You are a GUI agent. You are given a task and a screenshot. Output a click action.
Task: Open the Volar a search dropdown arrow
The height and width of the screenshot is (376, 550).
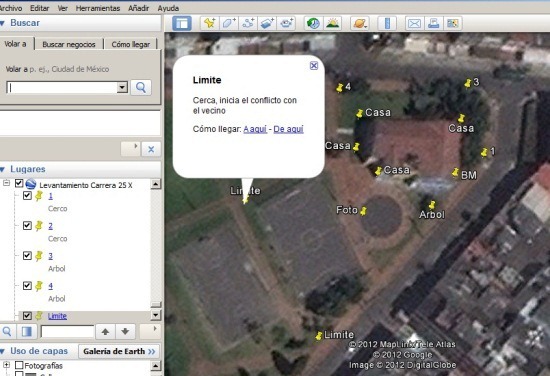pos(122,87)
